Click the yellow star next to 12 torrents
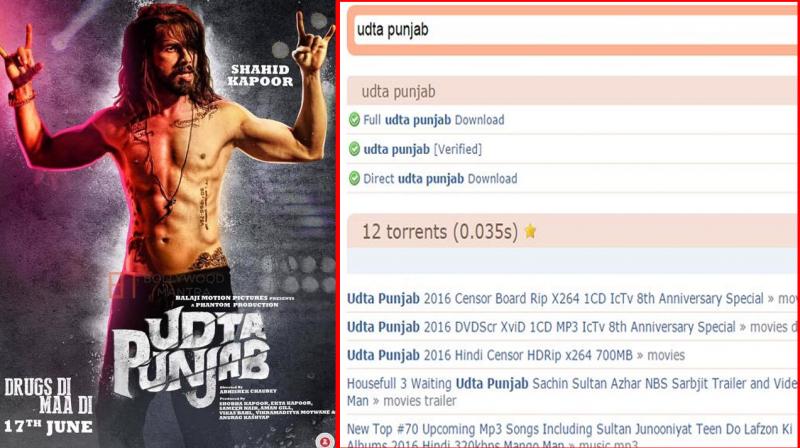The width and height of the screenshot is (800, 448). pos(530,231)
